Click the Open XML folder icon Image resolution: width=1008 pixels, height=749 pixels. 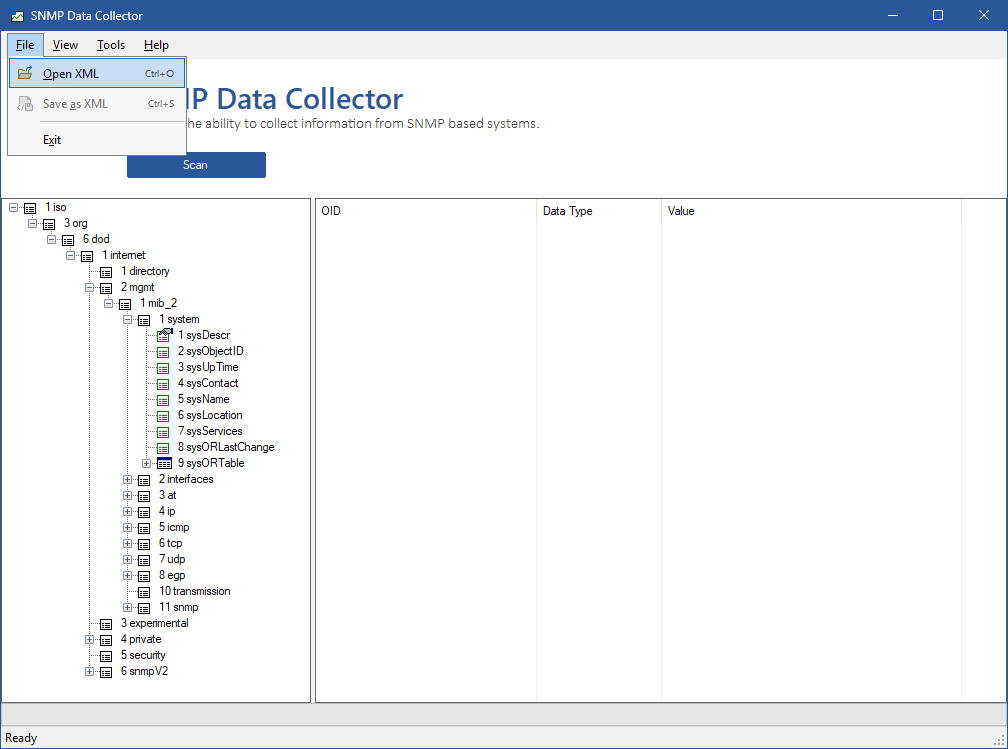25,73
